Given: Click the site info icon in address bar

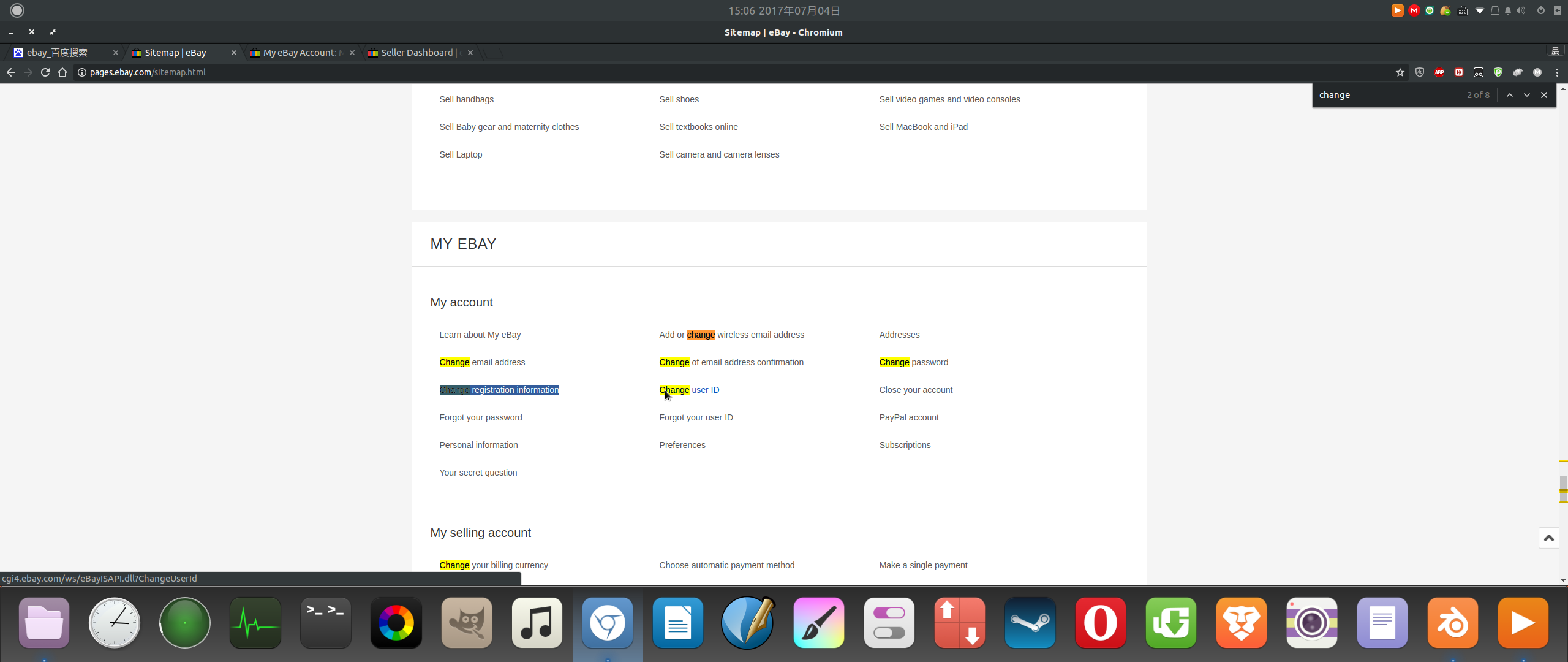Looking at the screenshot, I should click(81, 72).
